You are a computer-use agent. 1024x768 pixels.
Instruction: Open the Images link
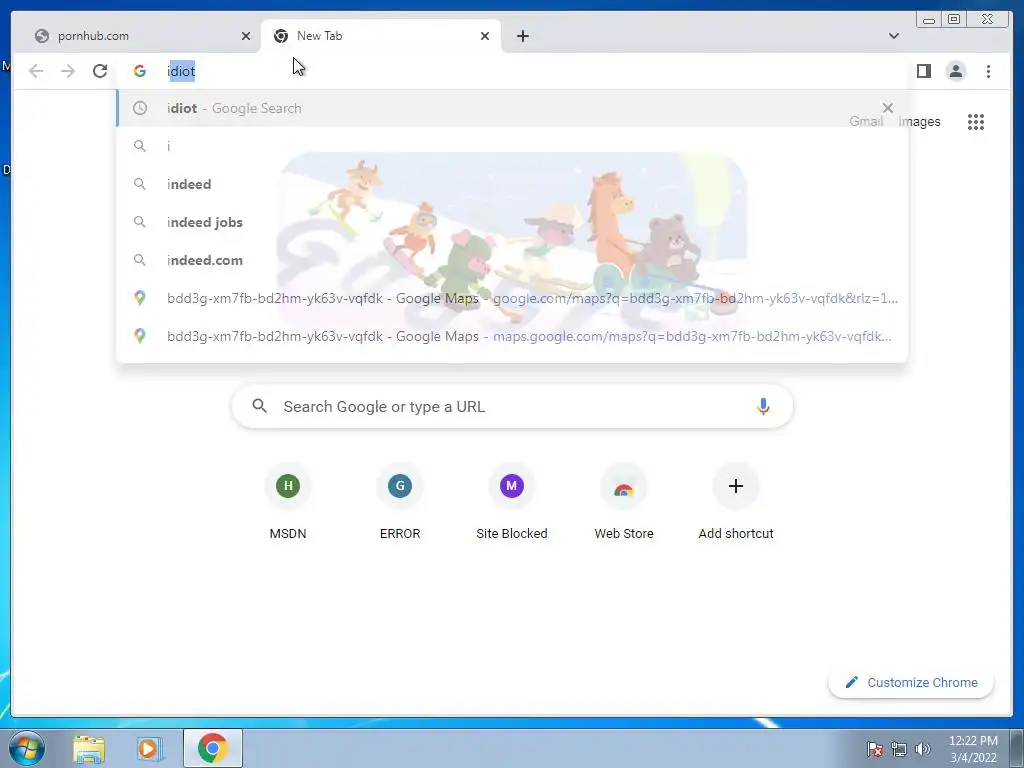[x=919, y=121]
